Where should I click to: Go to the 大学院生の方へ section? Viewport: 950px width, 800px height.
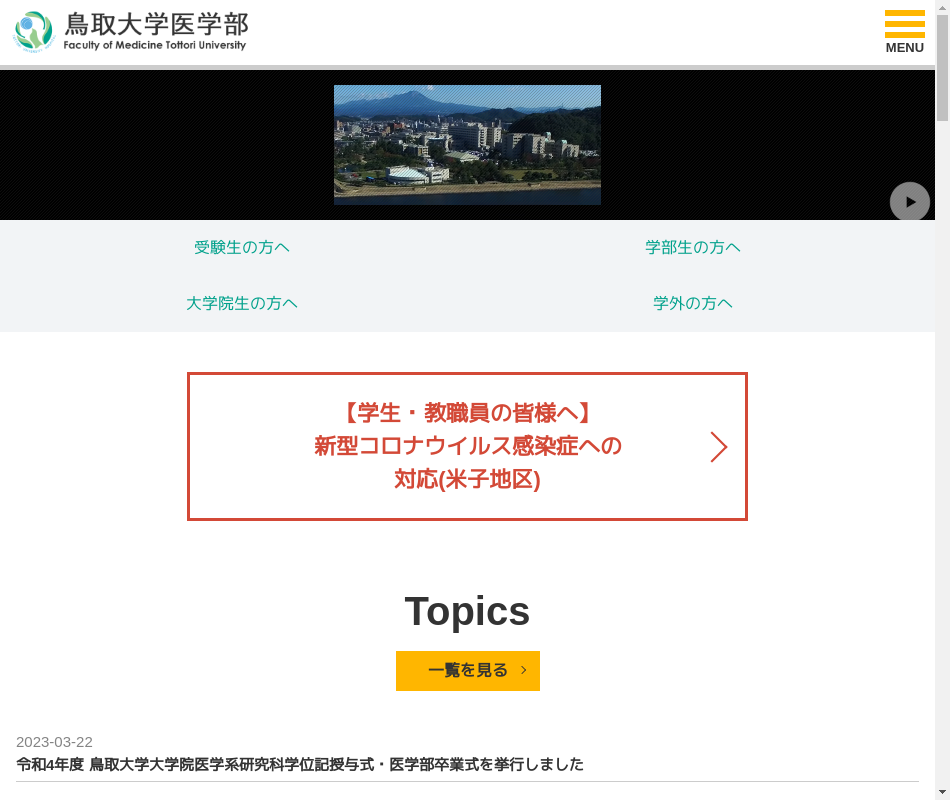click(x=242, y=304)
